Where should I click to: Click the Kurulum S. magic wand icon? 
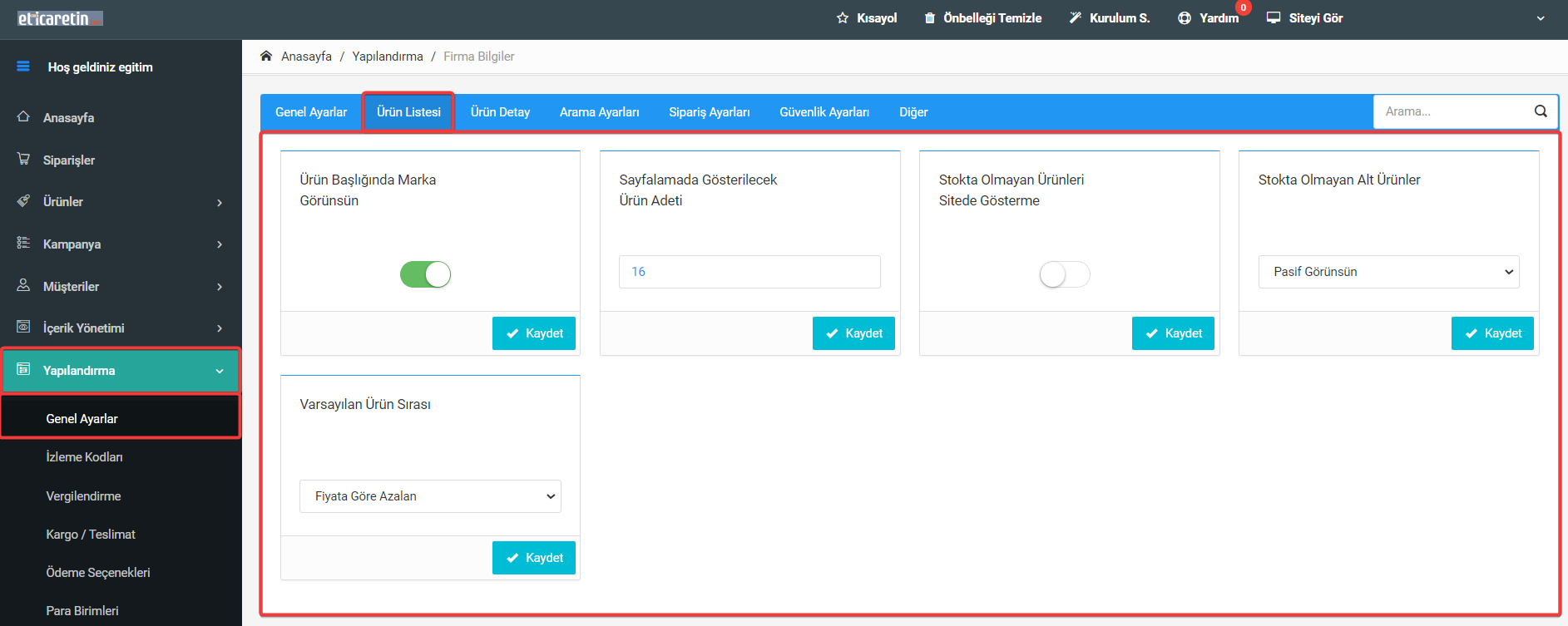[x=1076, y=17]
